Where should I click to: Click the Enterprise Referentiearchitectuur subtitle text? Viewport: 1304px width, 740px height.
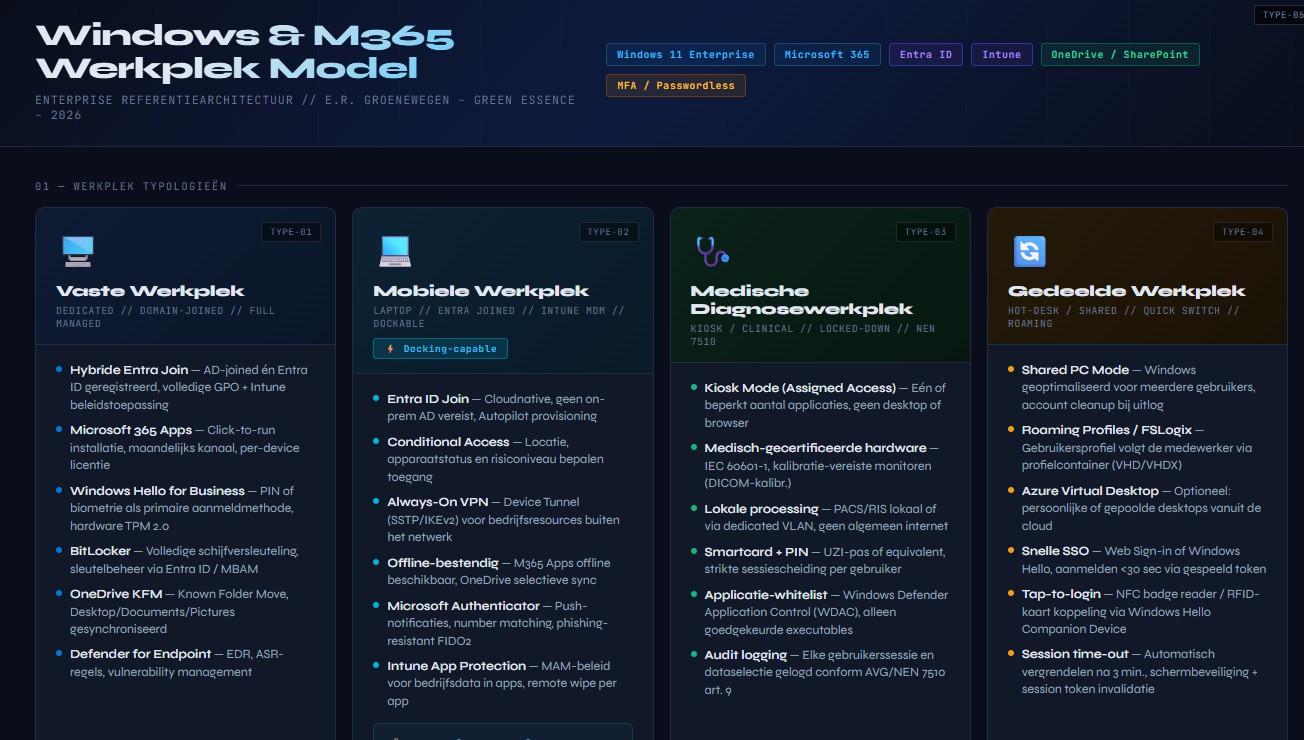(x=305, y=107)
